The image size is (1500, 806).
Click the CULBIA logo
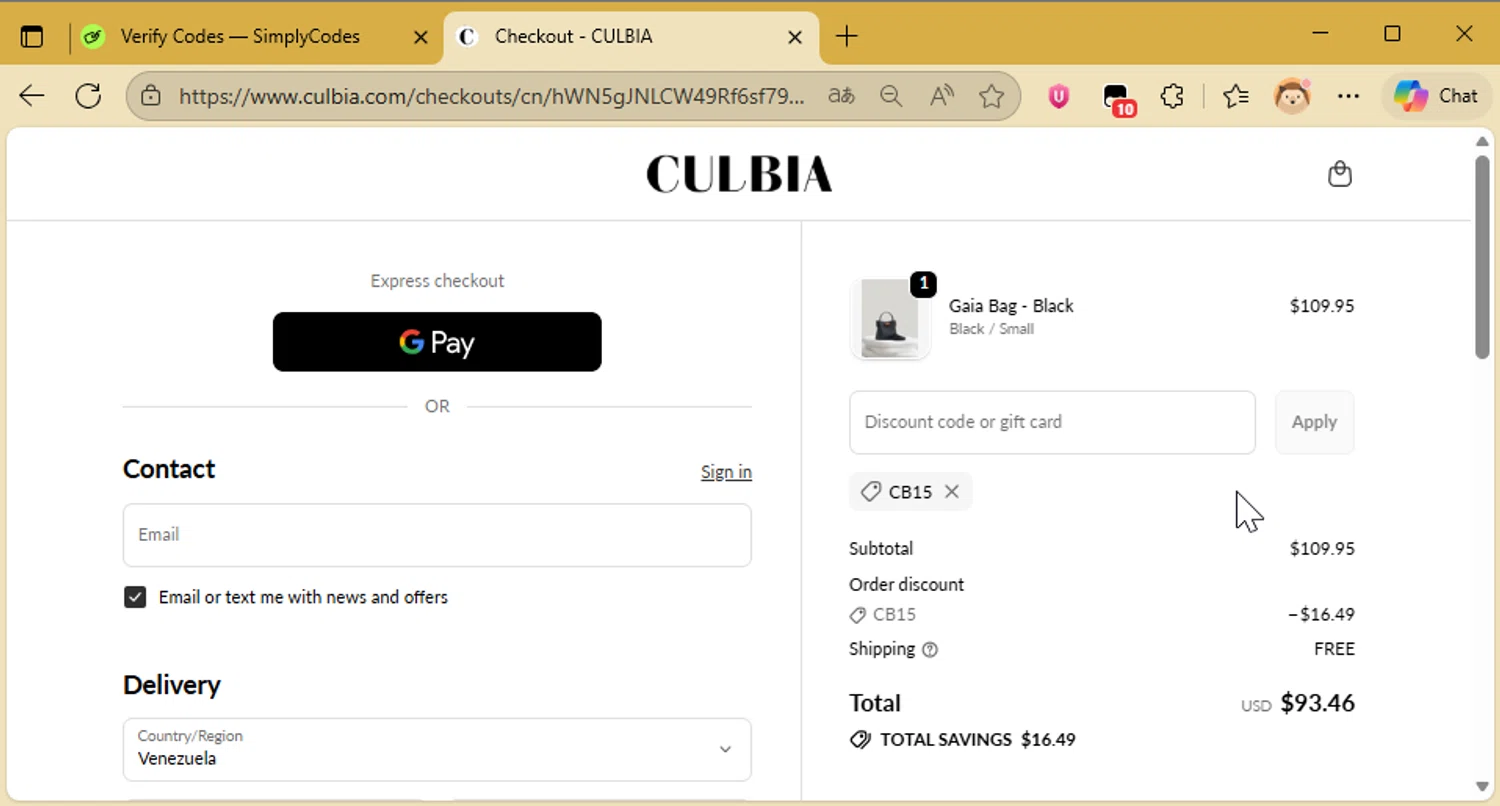(739, 174)
